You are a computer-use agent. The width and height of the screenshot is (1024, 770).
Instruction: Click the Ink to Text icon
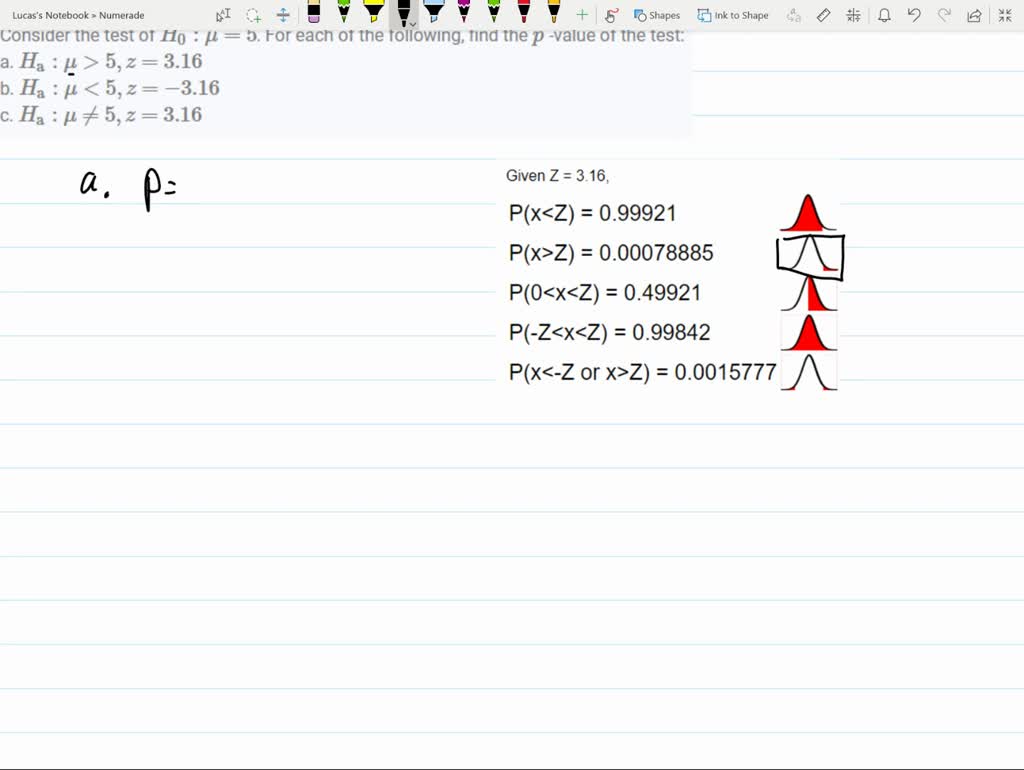(793, 15)
